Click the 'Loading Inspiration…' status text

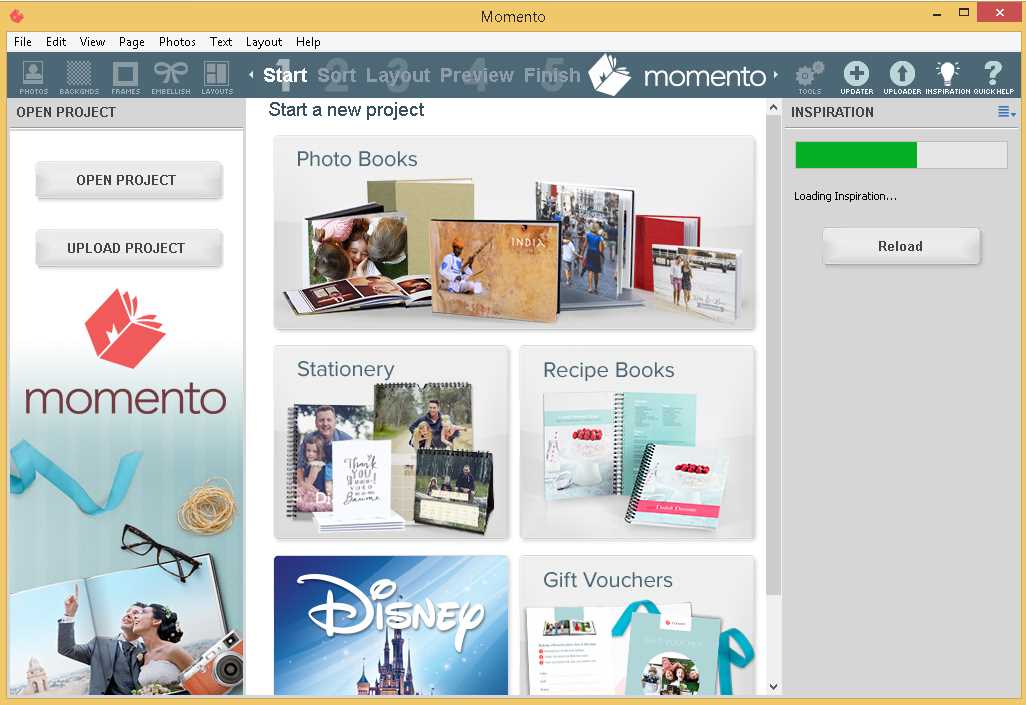pyautogui.click(x=845, y=196)
